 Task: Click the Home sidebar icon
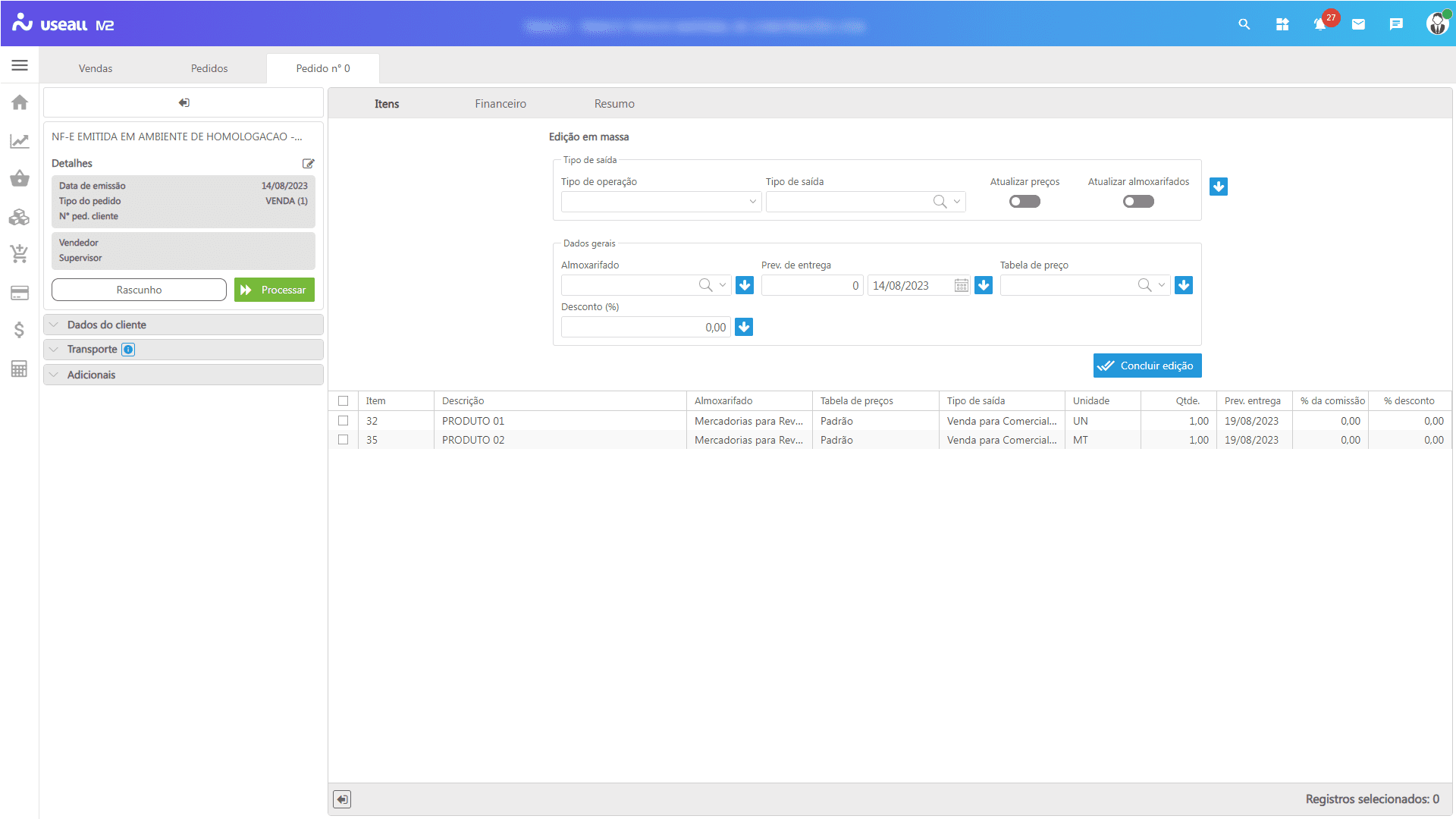[x=20, y=102]
